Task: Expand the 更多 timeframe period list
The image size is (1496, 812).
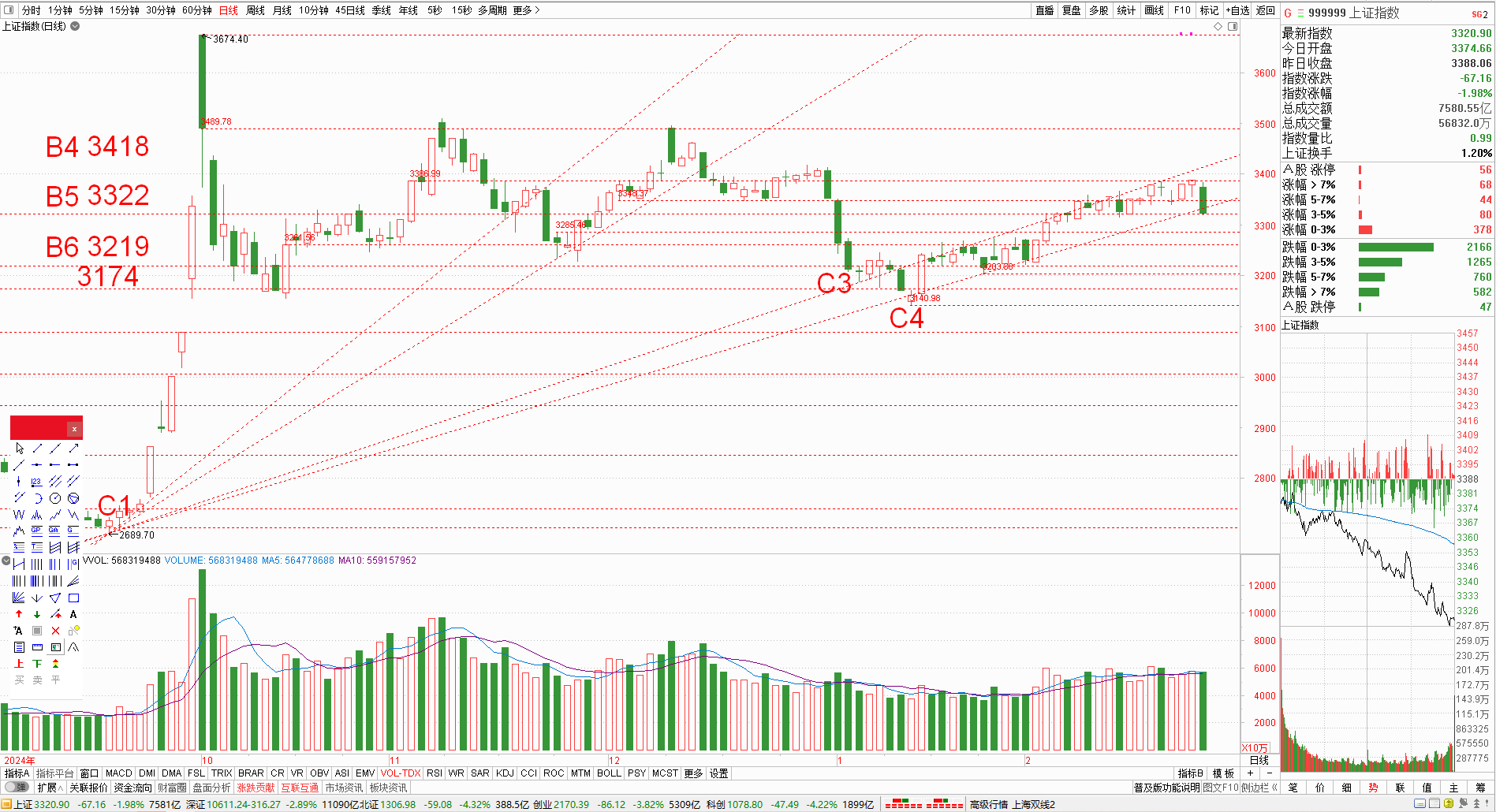Action: click(526, 10)
